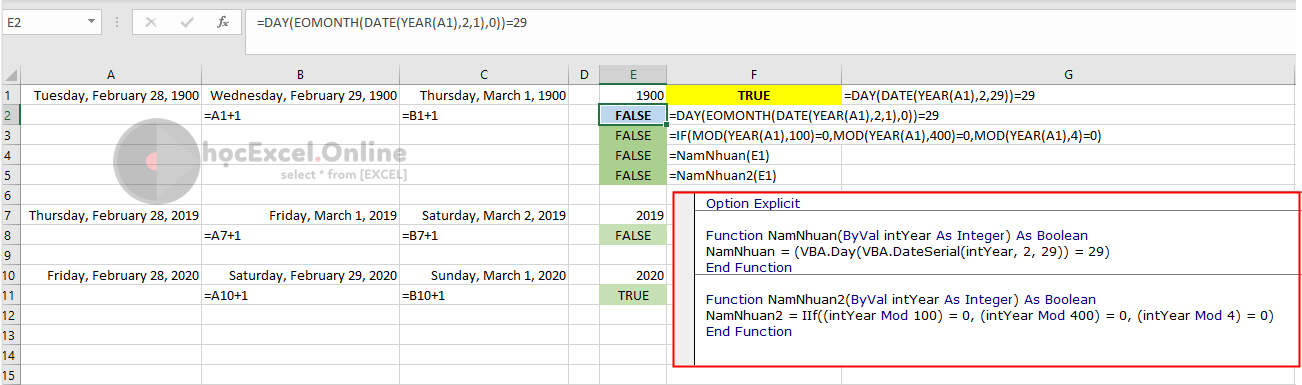Select column C header
This screenshot has width=1302, height=385.
(x=483, y=75)
